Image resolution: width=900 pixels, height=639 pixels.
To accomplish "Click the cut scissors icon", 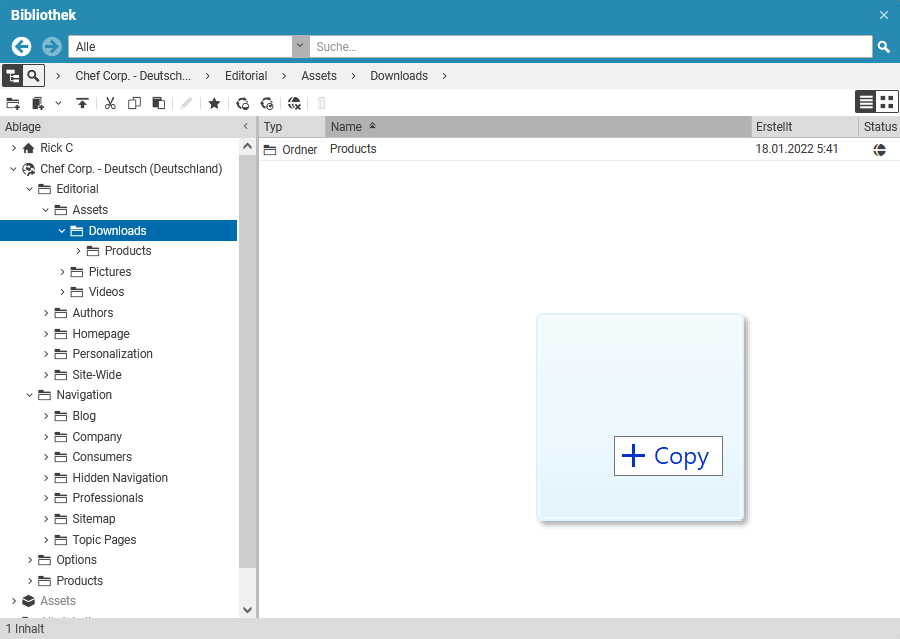I will coord(110,103).
